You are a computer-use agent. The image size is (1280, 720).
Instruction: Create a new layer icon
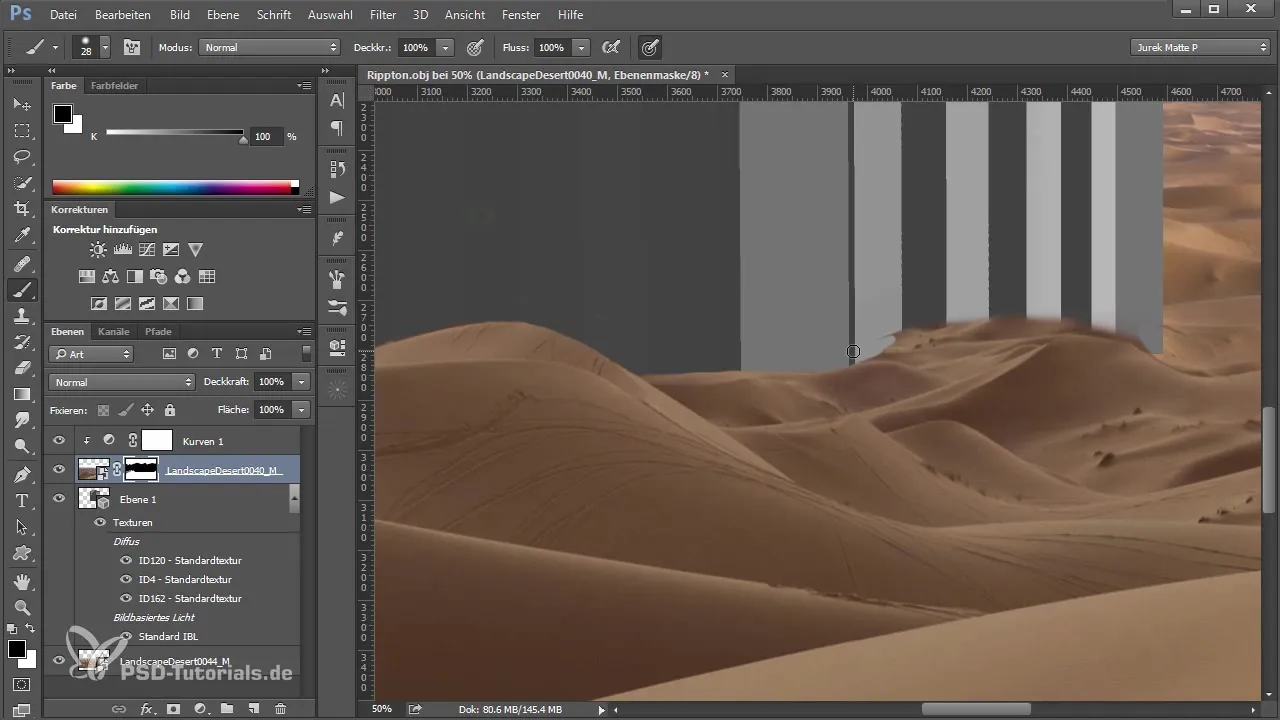click(254, 709)
